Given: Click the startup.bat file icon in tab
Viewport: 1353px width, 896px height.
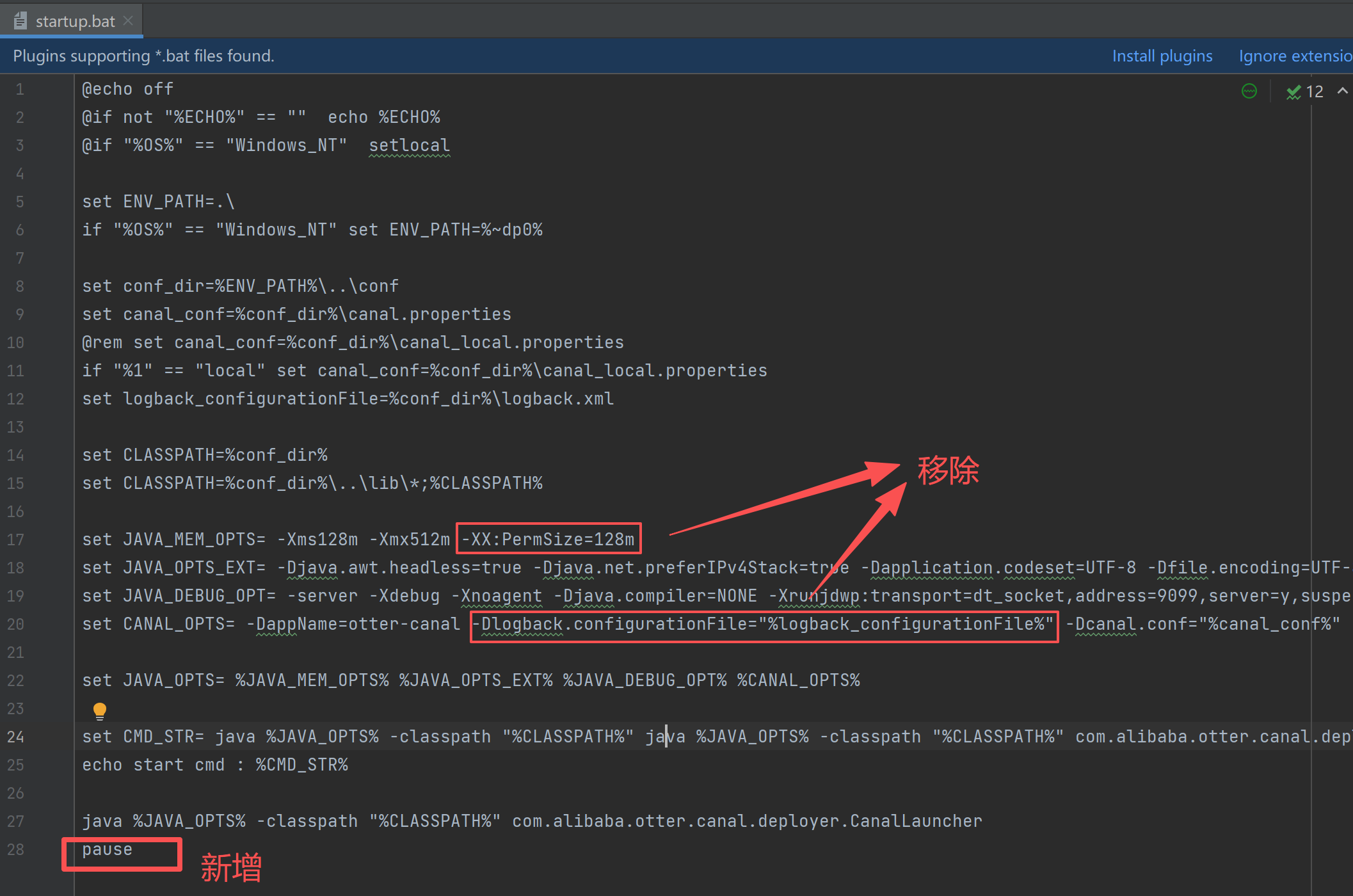Looking at the screenshot, I should [20, 21].
